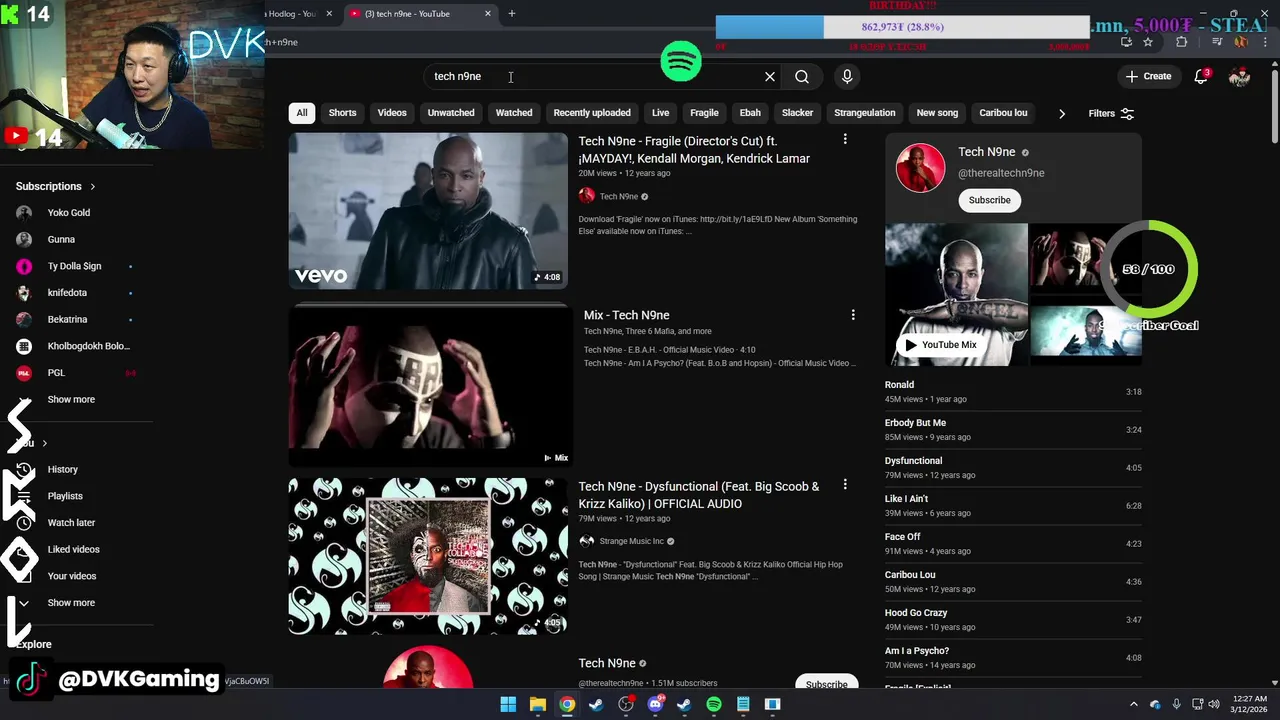Select the All filter chip
This screenshot has width=1280, height=720.
tap(302, 113)
